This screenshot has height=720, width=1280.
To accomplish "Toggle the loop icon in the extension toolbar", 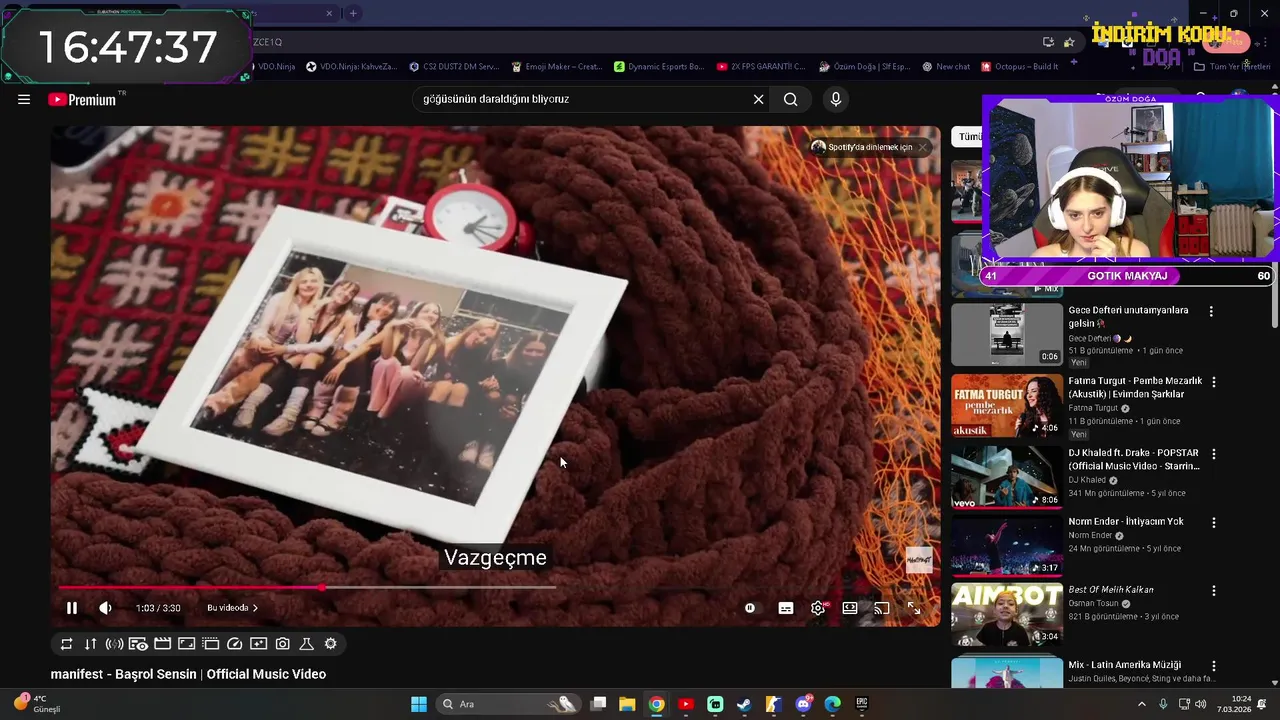I will tap(66, 644).
